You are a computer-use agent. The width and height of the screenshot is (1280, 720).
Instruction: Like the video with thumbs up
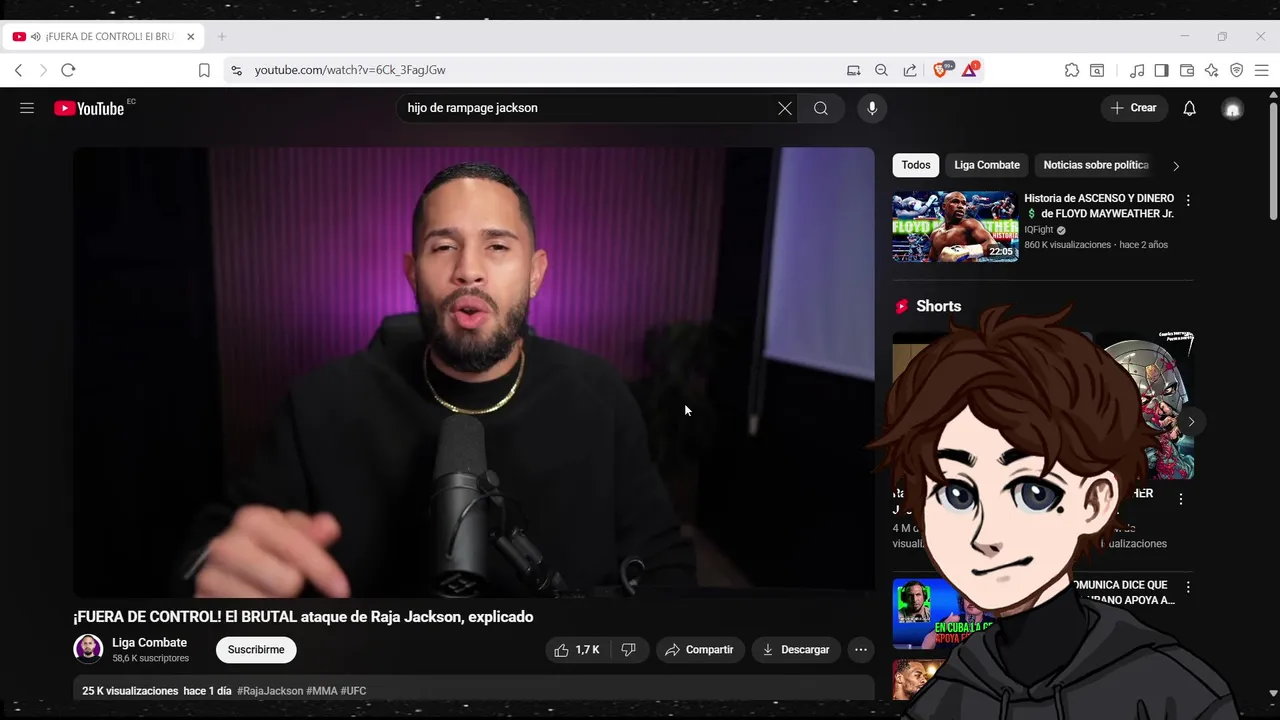[577, 650]
